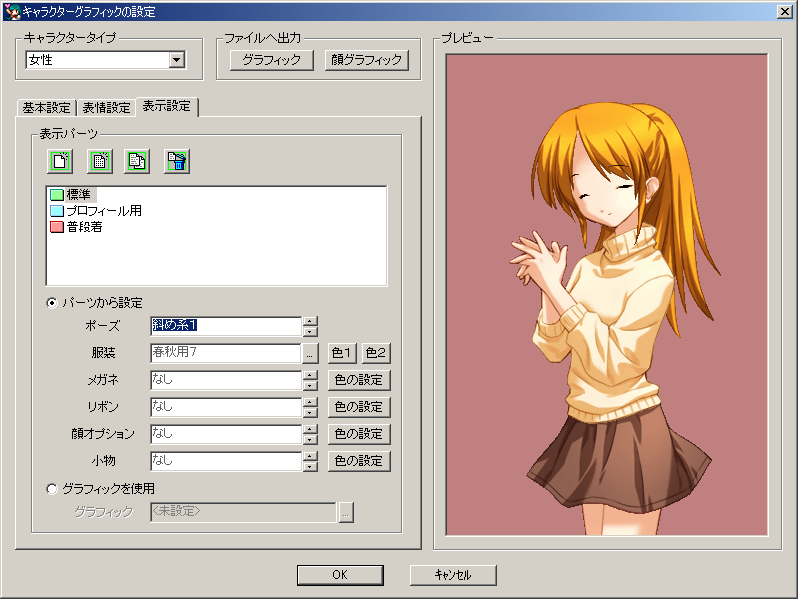Click the delete set trash-can icon
798x599 pixels.
[x=177, y=162]
